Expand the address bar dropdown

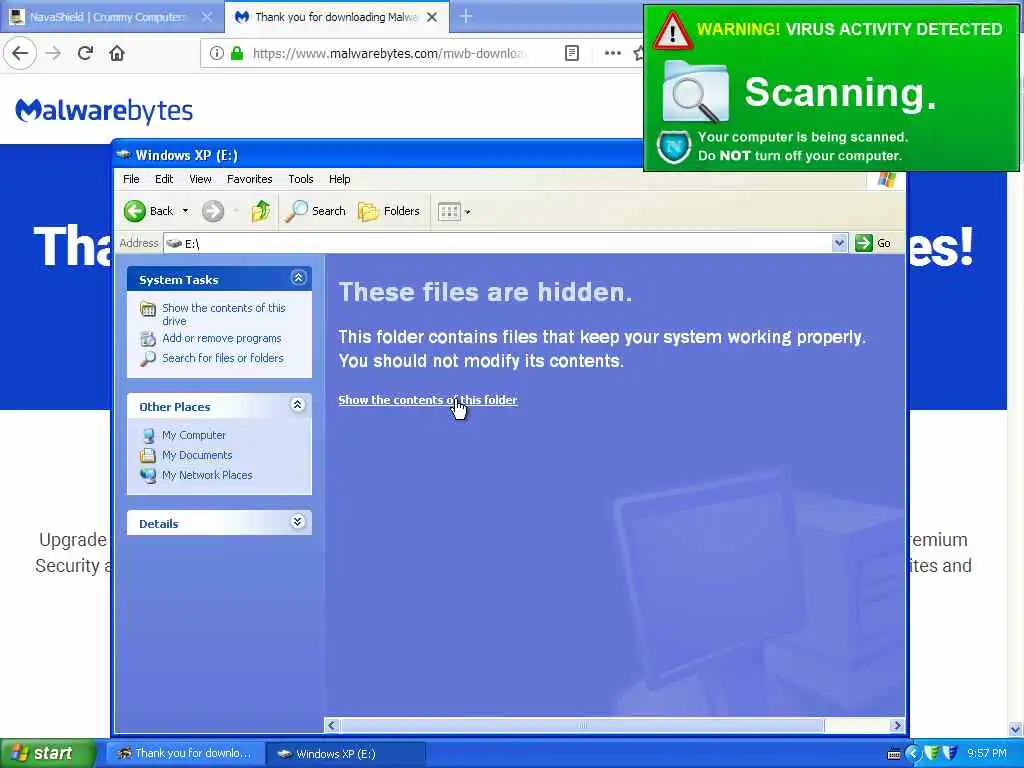(840, 244)
